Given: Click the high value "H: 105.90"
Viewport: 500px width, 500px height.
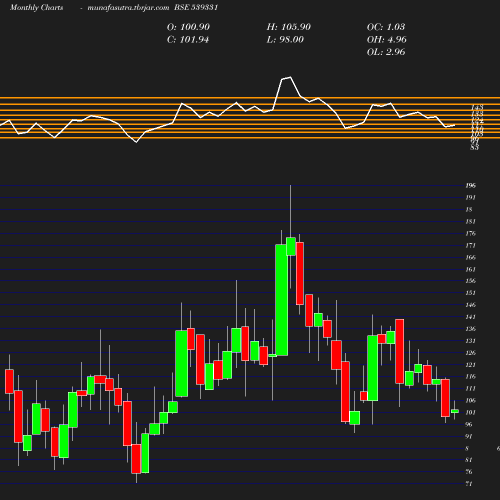Looking at the screenshot, I should coord(289,27).
